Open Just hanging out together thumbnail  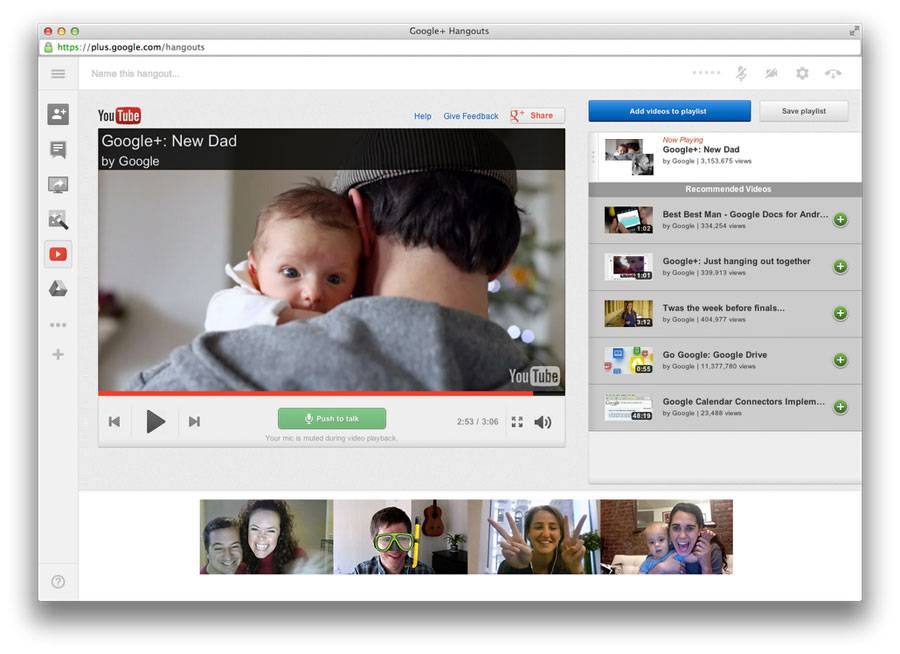click(x=629, y=266)
